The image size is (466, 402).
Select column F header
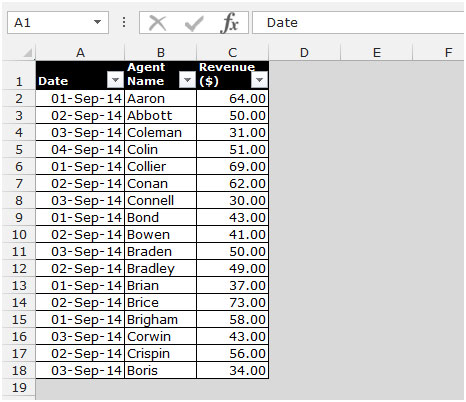coord(439,53)
